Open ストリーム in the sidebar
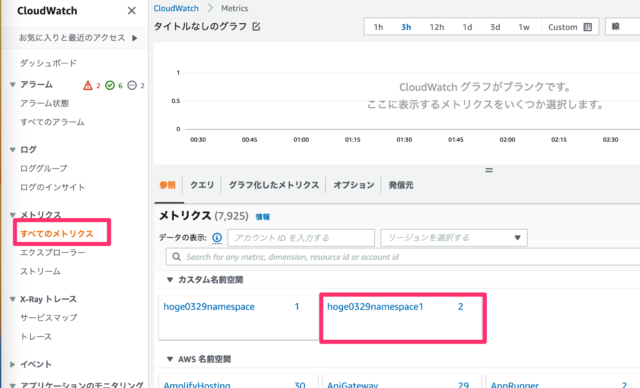Image resolution: width=640 pixels, height=388 pixels. (40, 271)
